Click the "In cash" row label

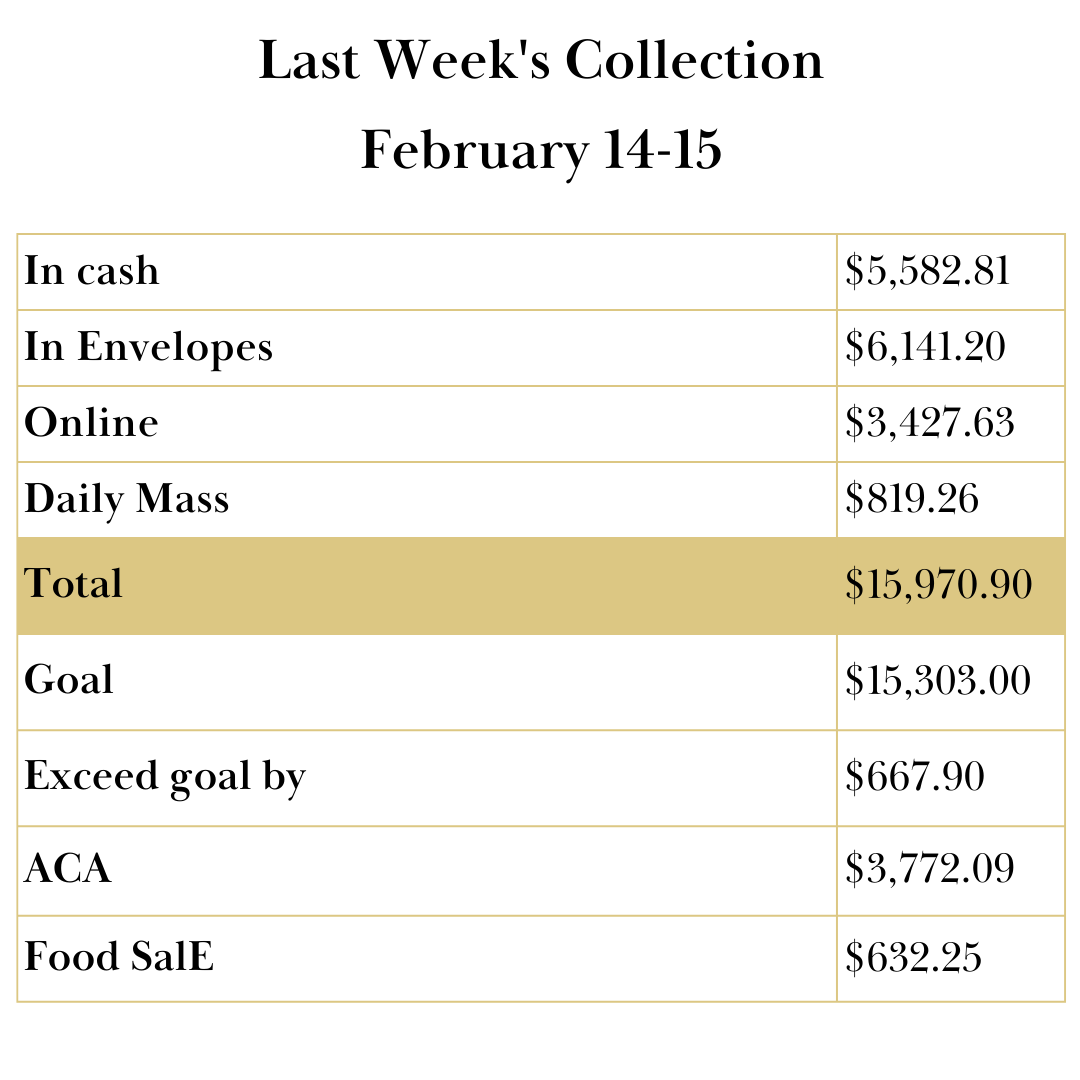(x=92, y=271)
